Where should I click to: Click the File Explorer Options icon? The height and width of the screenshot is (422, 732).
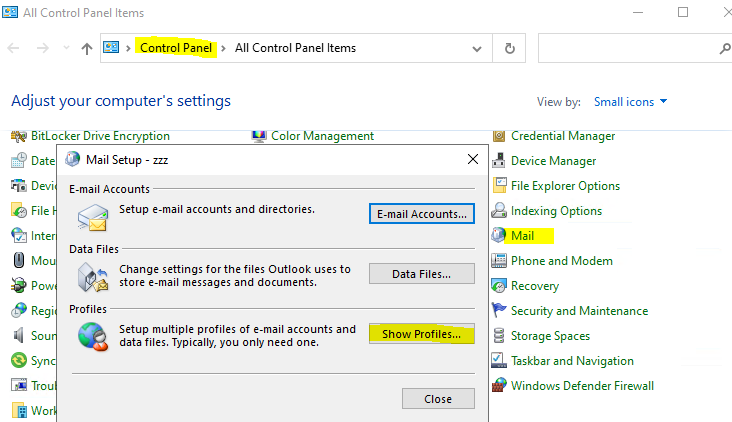500,185
